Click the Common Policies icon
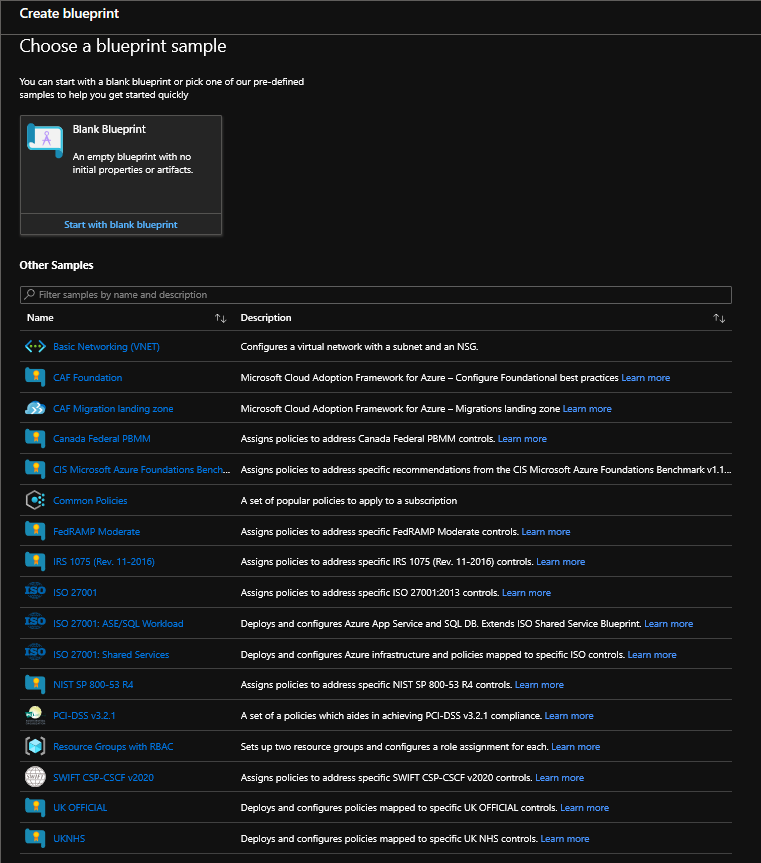The width and height of the screenshot is (761, 863). pyautogui.click(x=35, y=500)
